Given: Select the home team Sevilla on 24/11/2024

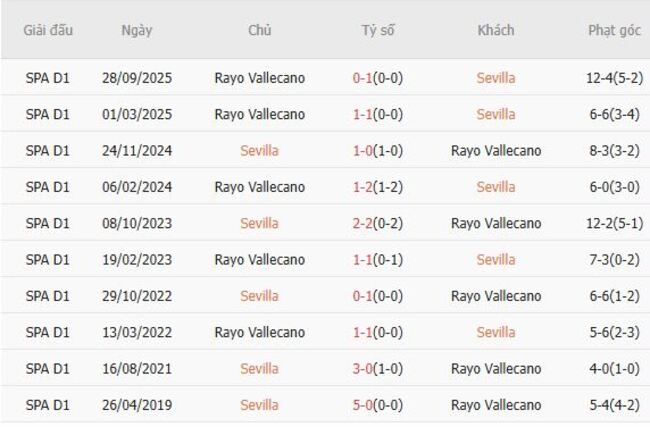Looking at the screenshot, I should 260,151.
